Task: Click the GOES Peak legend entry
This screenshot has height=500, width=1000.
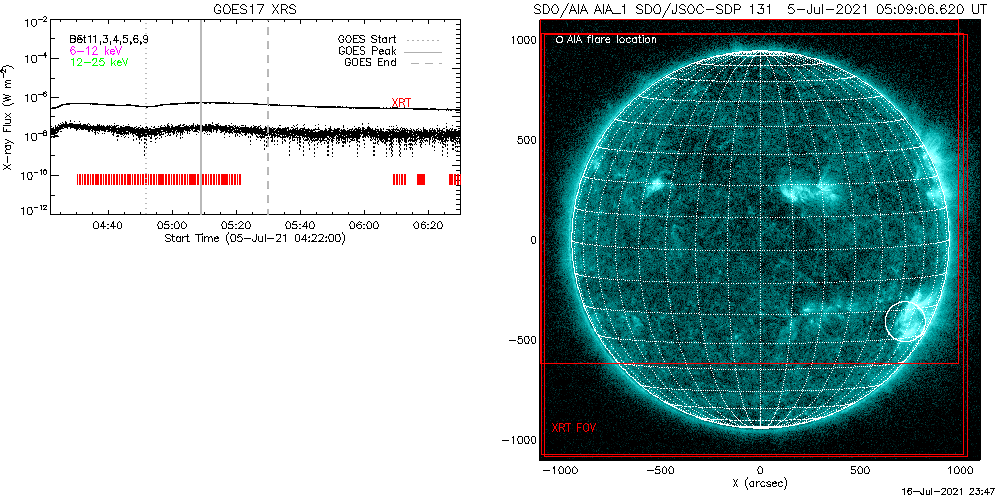Action: tap(390, 50)
